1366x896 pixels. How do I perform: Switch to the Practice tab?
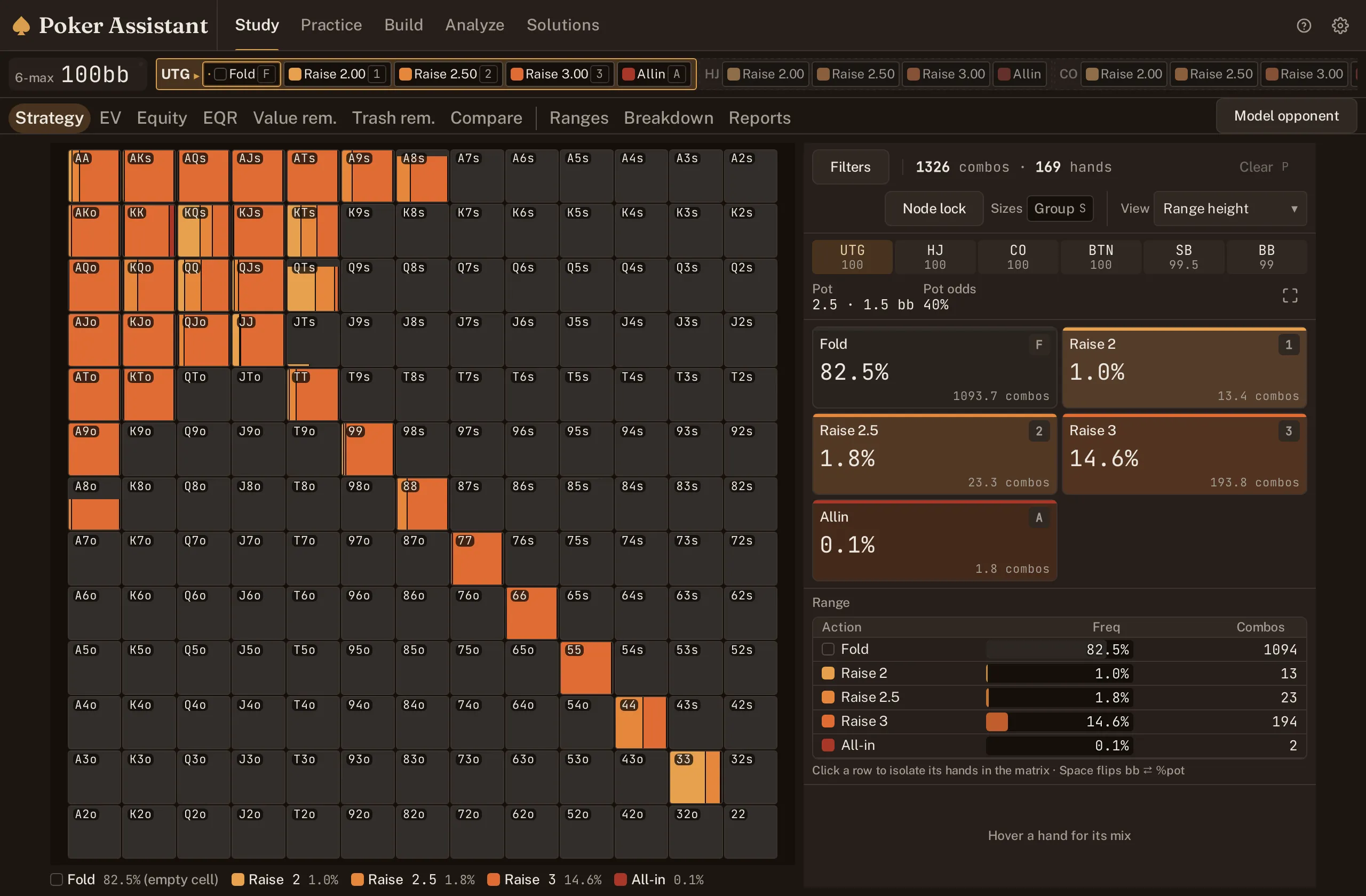(x=331, y=25)
